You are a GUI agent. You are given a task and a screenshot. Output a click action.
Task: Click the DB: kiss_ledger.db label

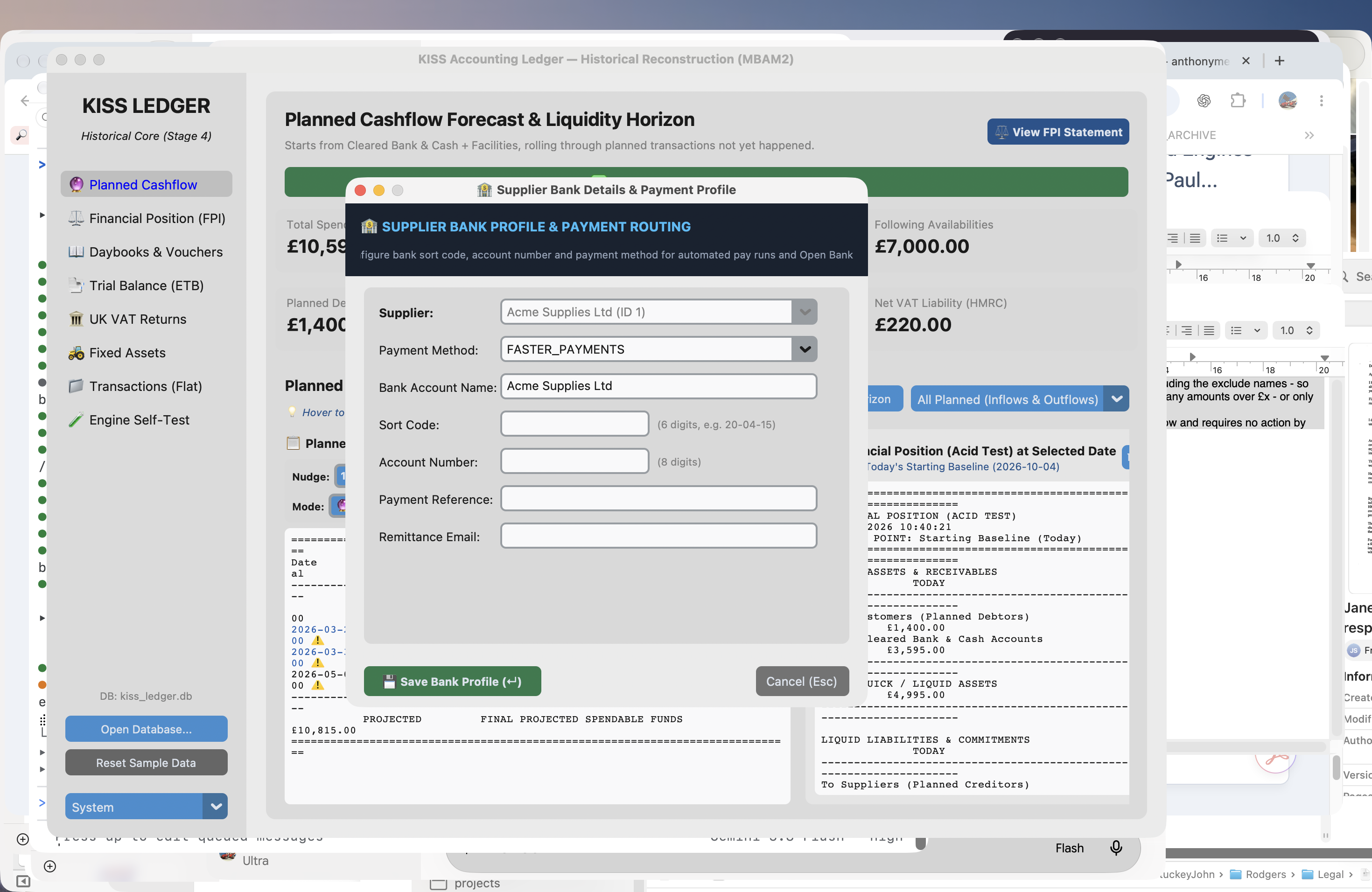(146, 696)
